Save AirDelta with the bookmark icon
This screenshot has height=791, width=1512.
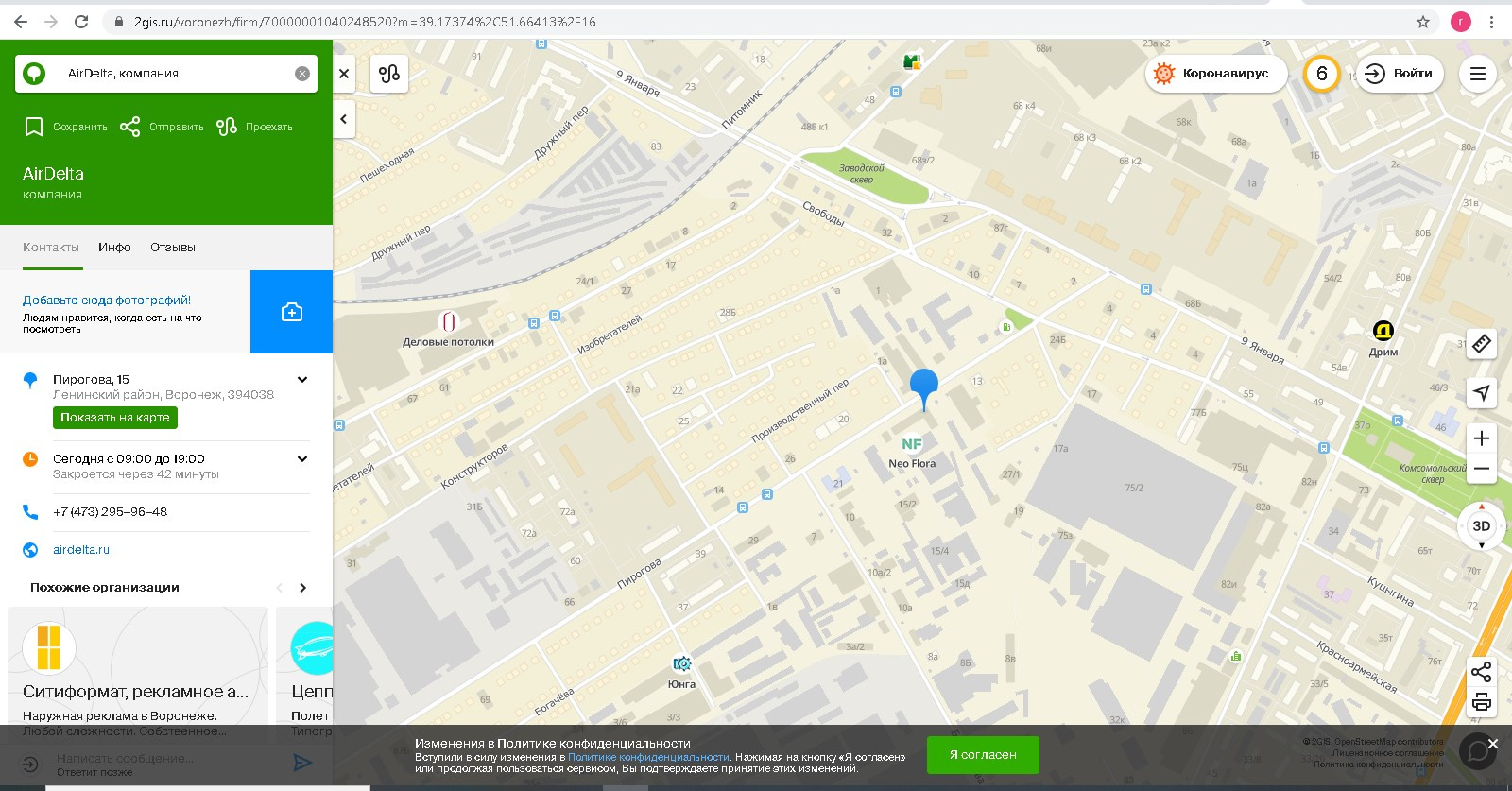point(65,127)
